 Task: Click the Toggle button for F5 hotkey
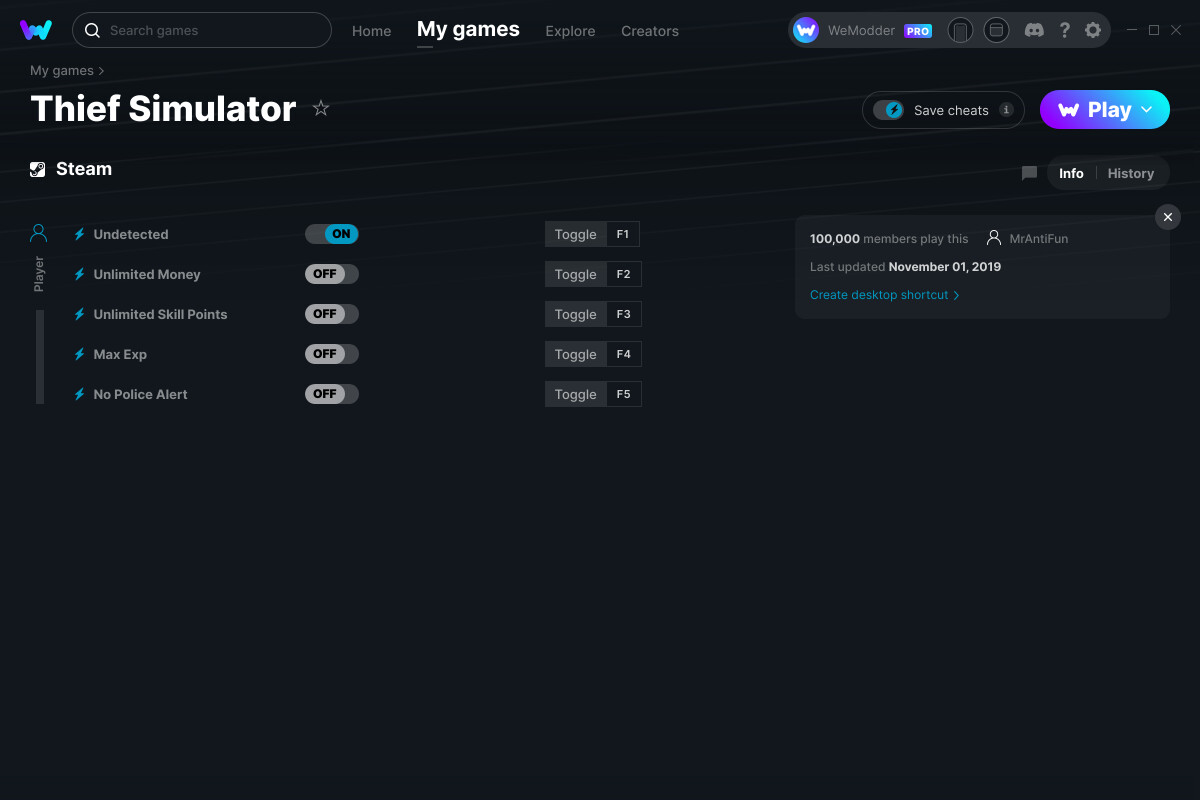(x=575, y=394)
